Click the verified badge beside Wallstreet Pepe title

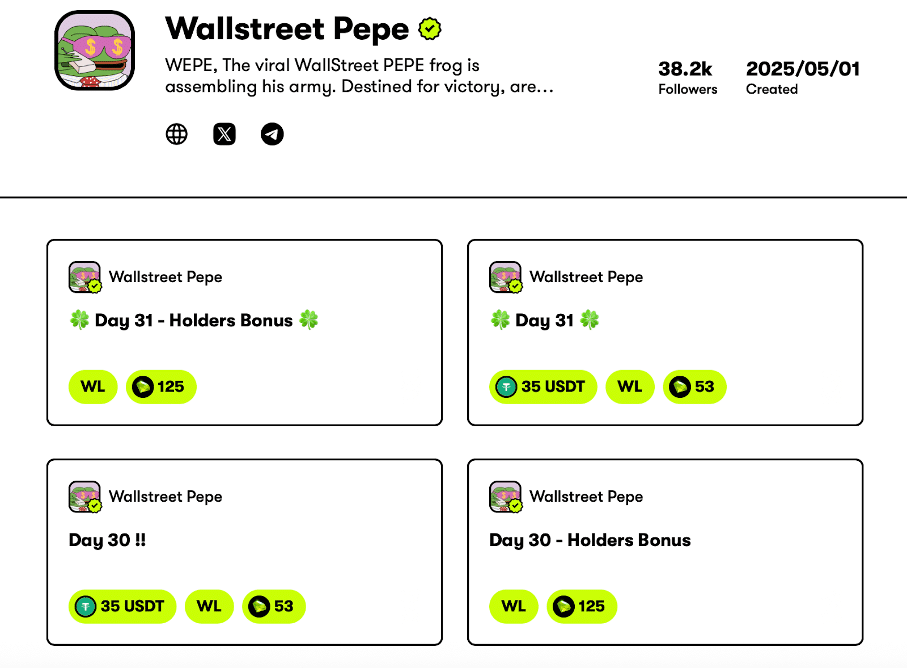pyautogui.click(x=430, y=29)
